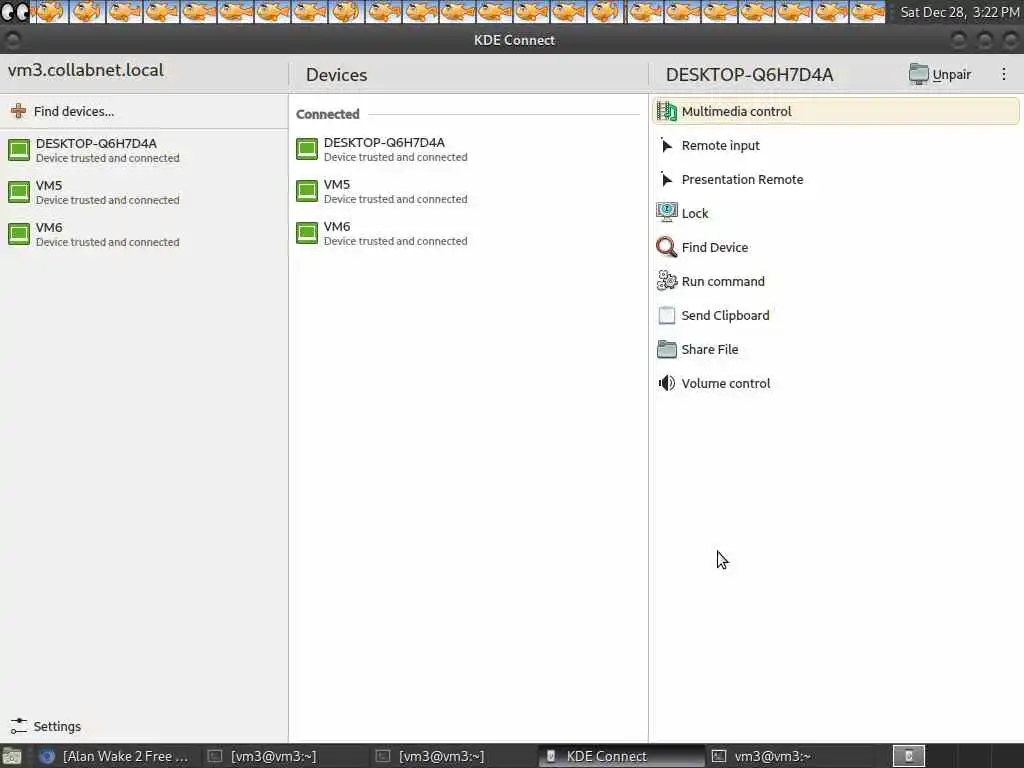
Task: Click the eyes applet in top panel
Action: click(14, 11)
